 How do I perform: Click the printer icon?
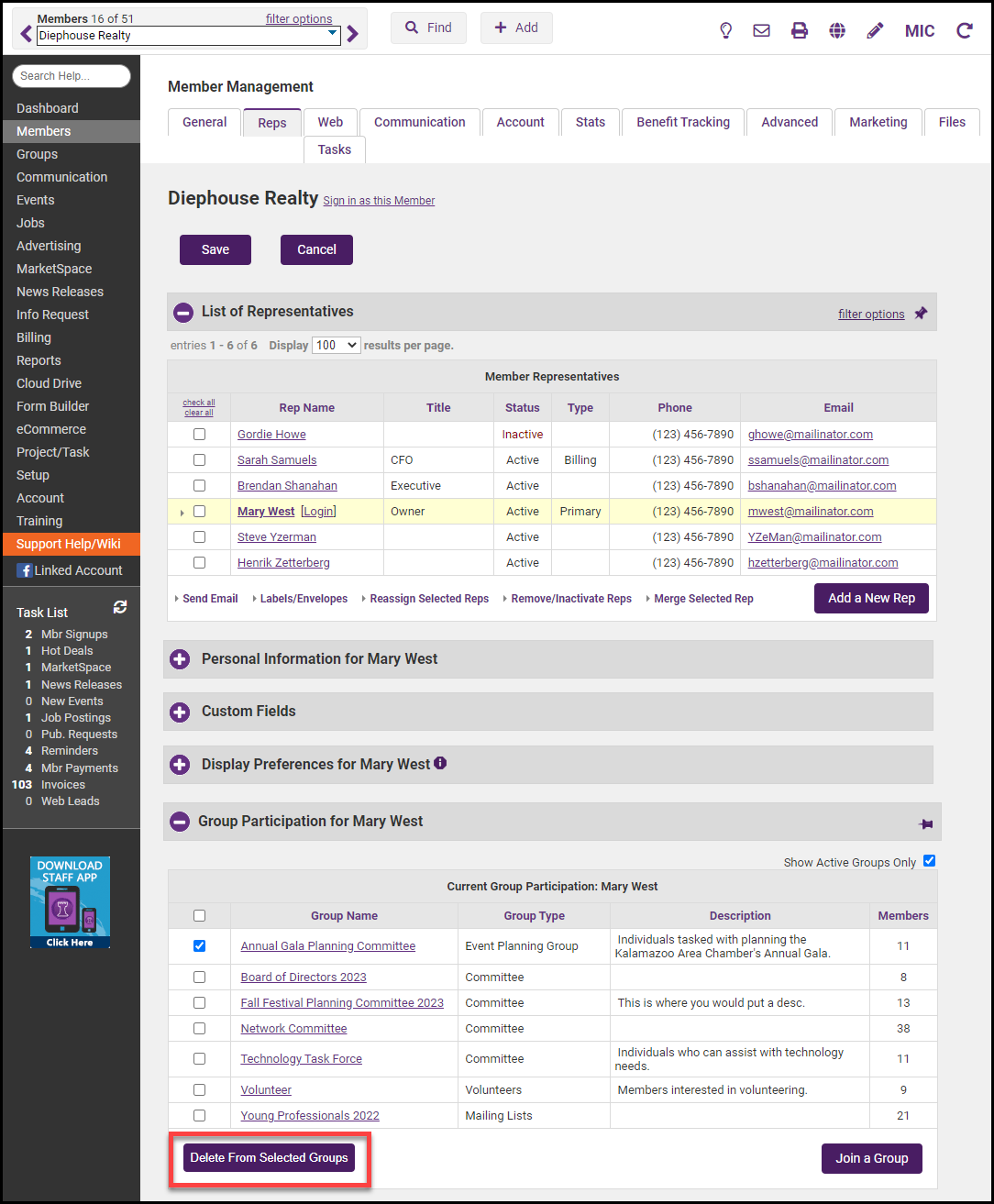[800, 30]
